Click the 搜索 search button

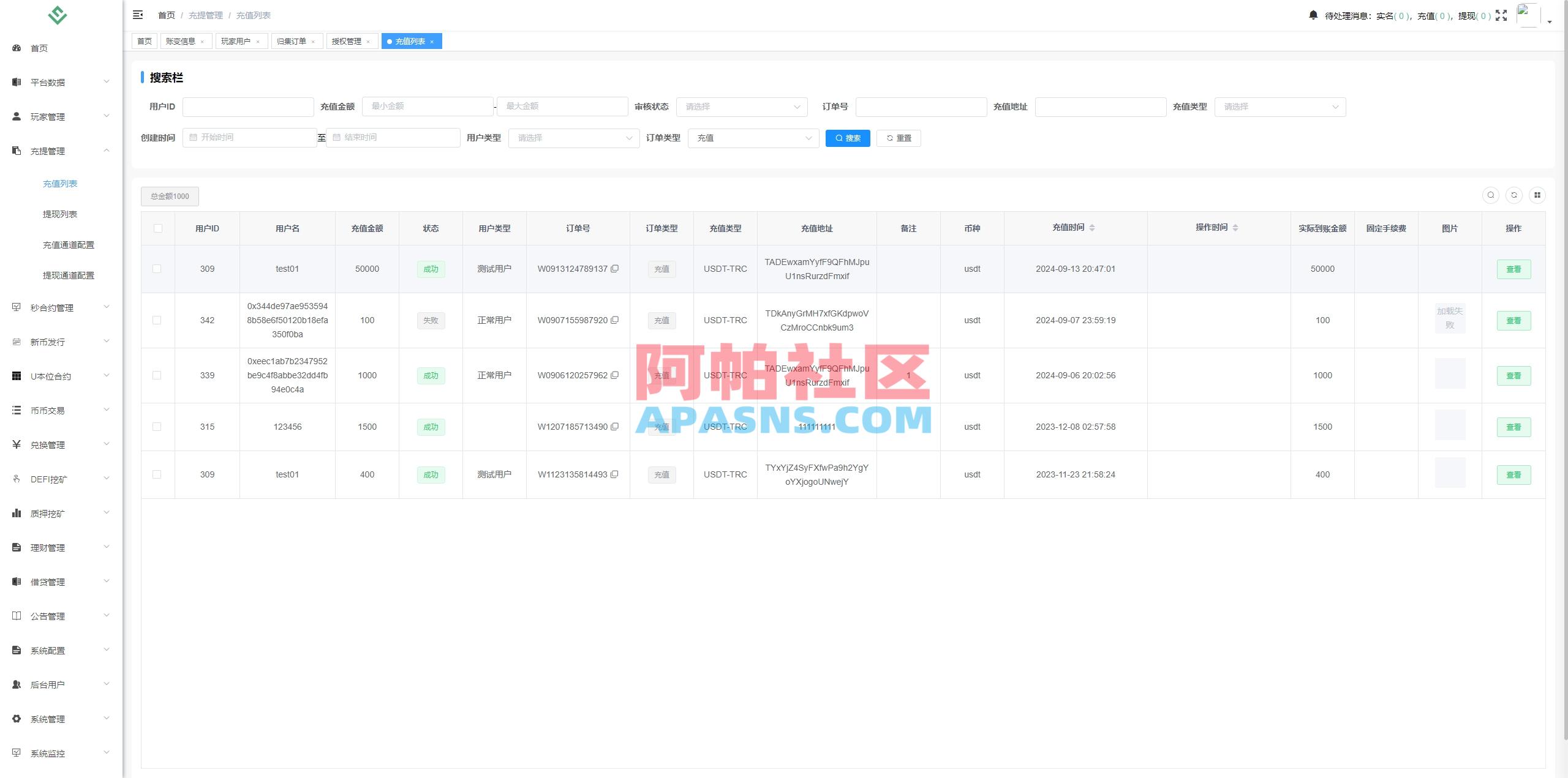(x=848, y=138)
